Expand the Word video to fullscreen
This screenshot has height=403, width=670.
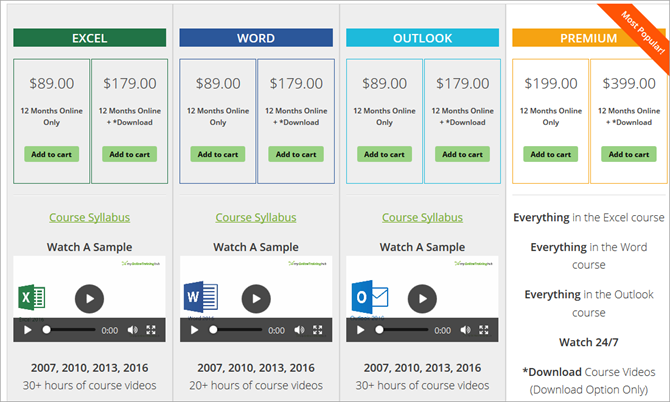pyautogui.click(x=318, y=330)
